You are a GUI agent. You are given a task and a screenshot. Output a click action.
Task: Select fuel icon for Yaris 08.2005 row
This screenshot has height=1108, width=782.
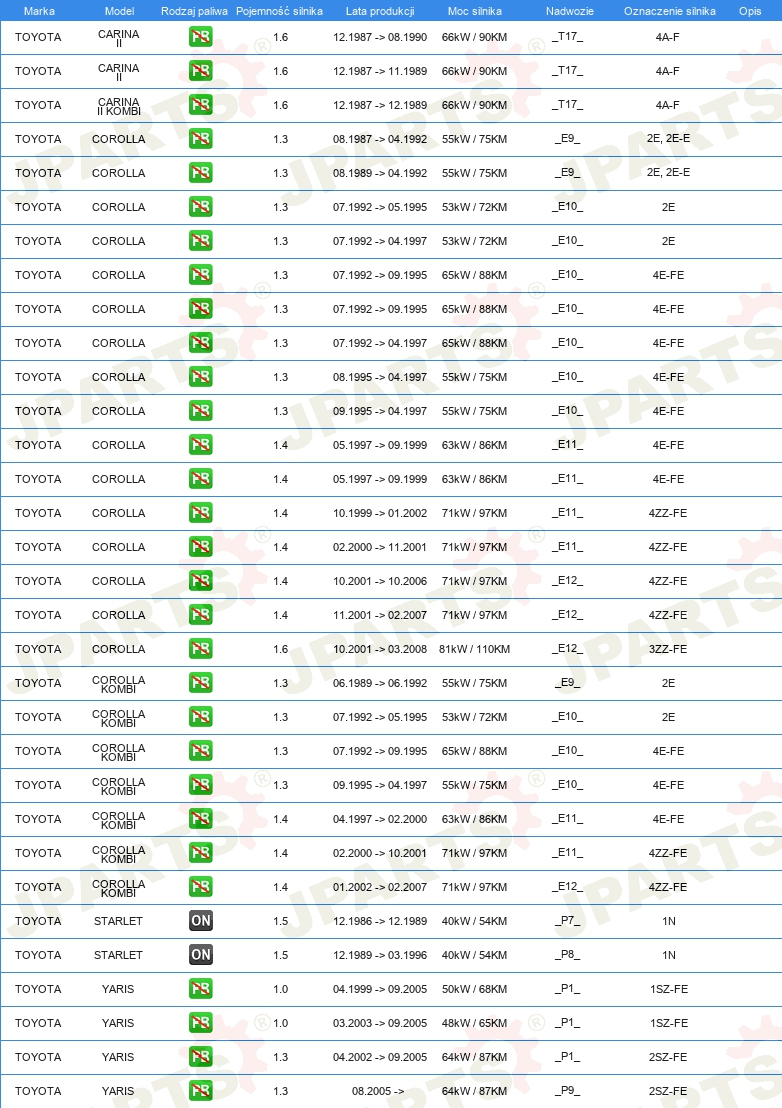(201, 1090)
